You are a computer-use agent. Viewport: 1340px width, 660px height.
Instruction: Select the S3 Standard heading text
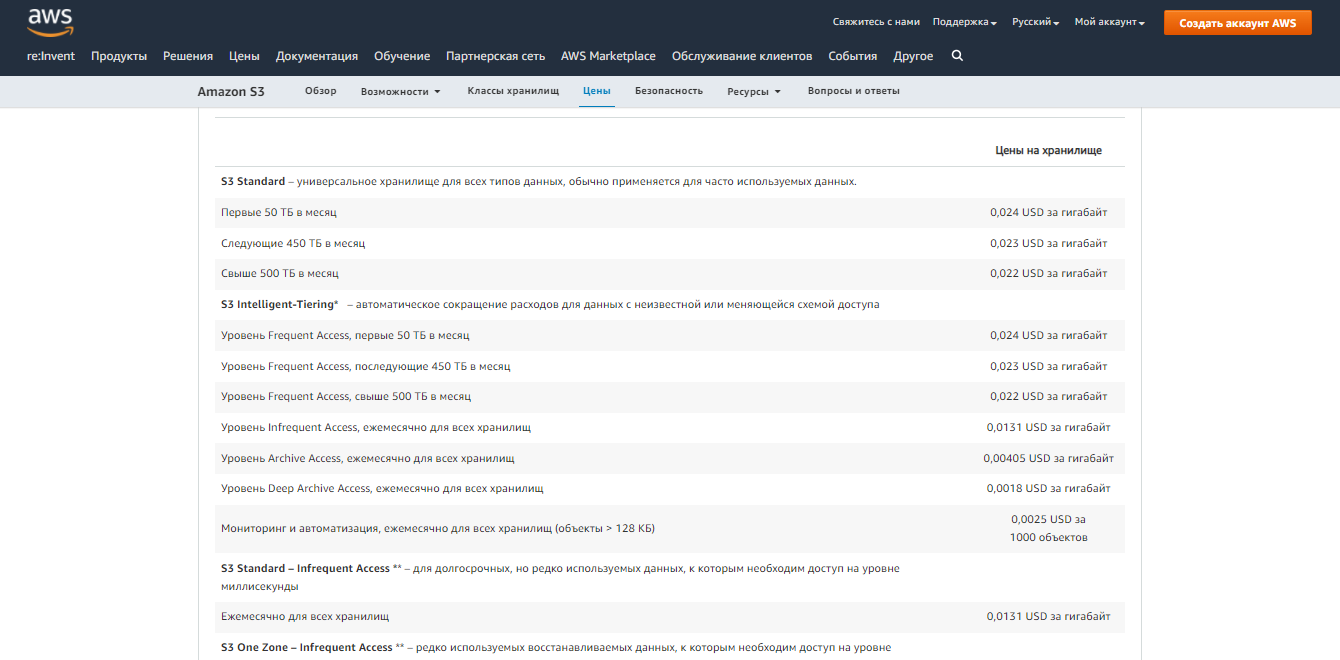253,182
